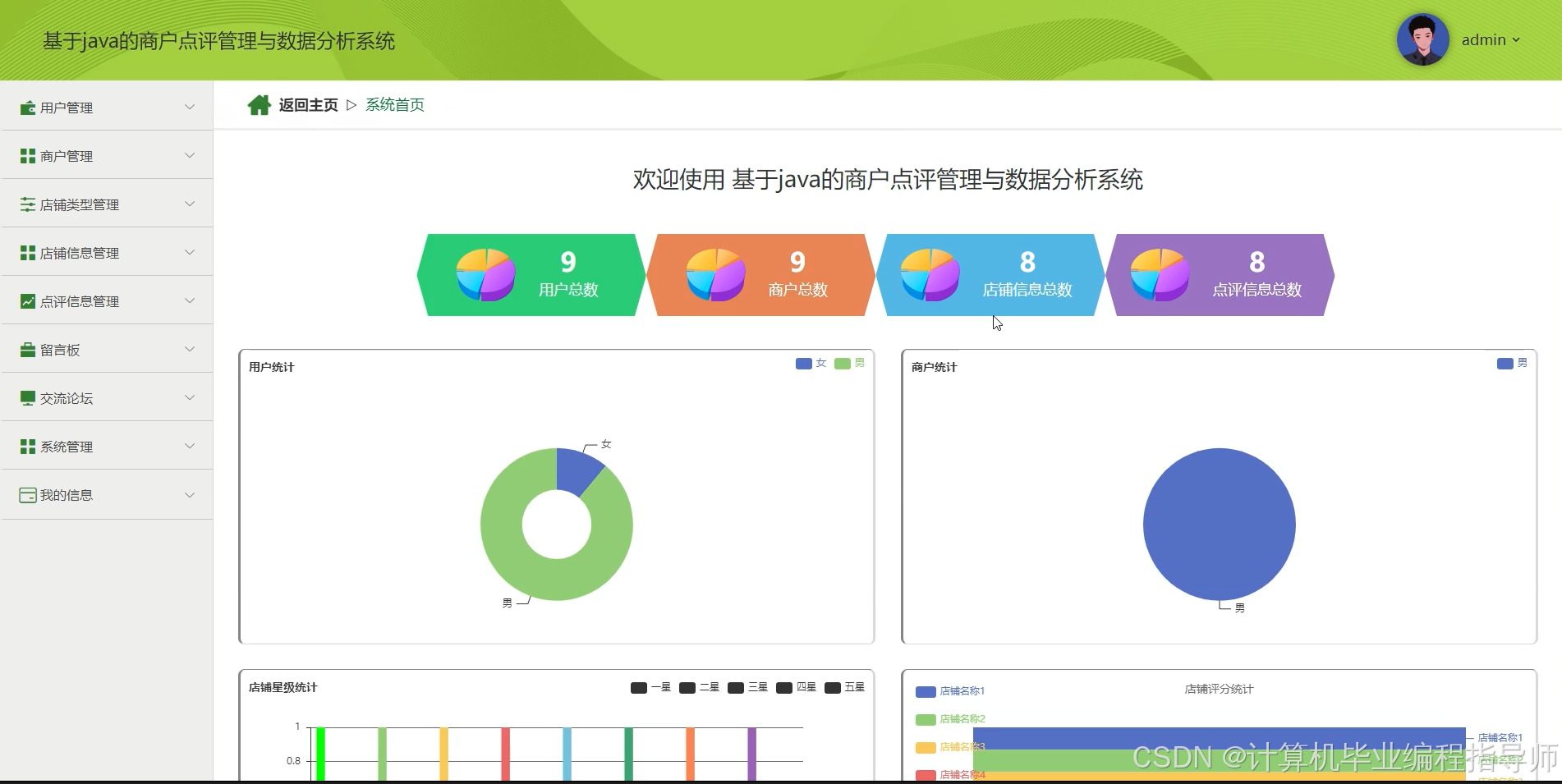Click the blue 店铺名称1 funnel band

[1219, 738]
